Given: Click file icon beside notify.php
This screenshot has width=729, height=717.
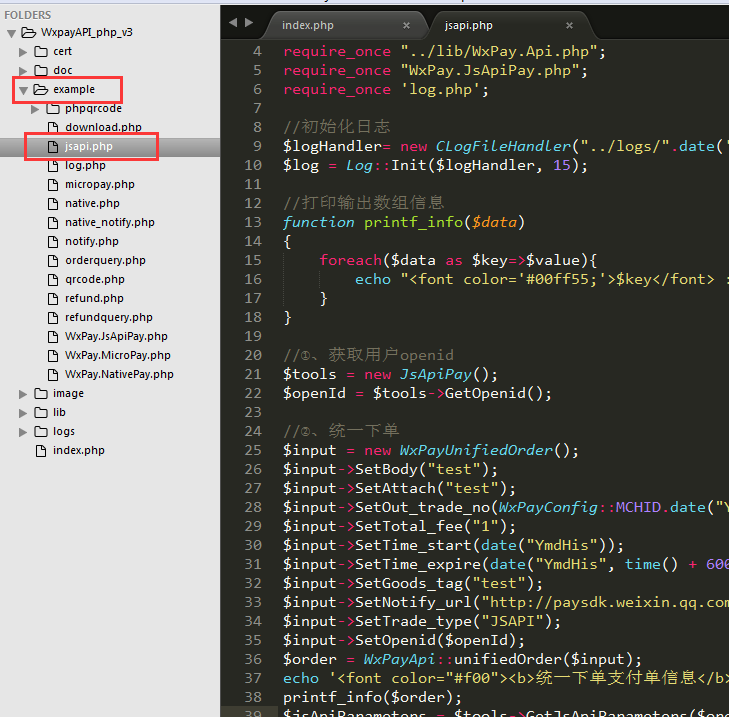Looking at the screenshot, I should (x=53, y=242).
